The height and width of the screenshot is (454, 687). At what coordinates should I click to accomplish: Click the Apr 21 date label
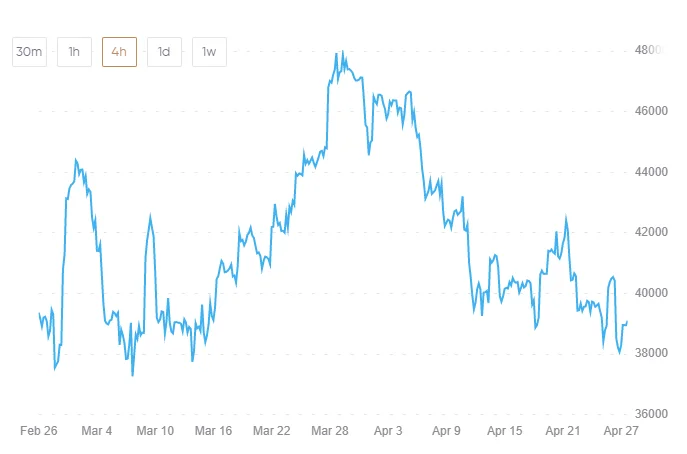click(563, 430)
